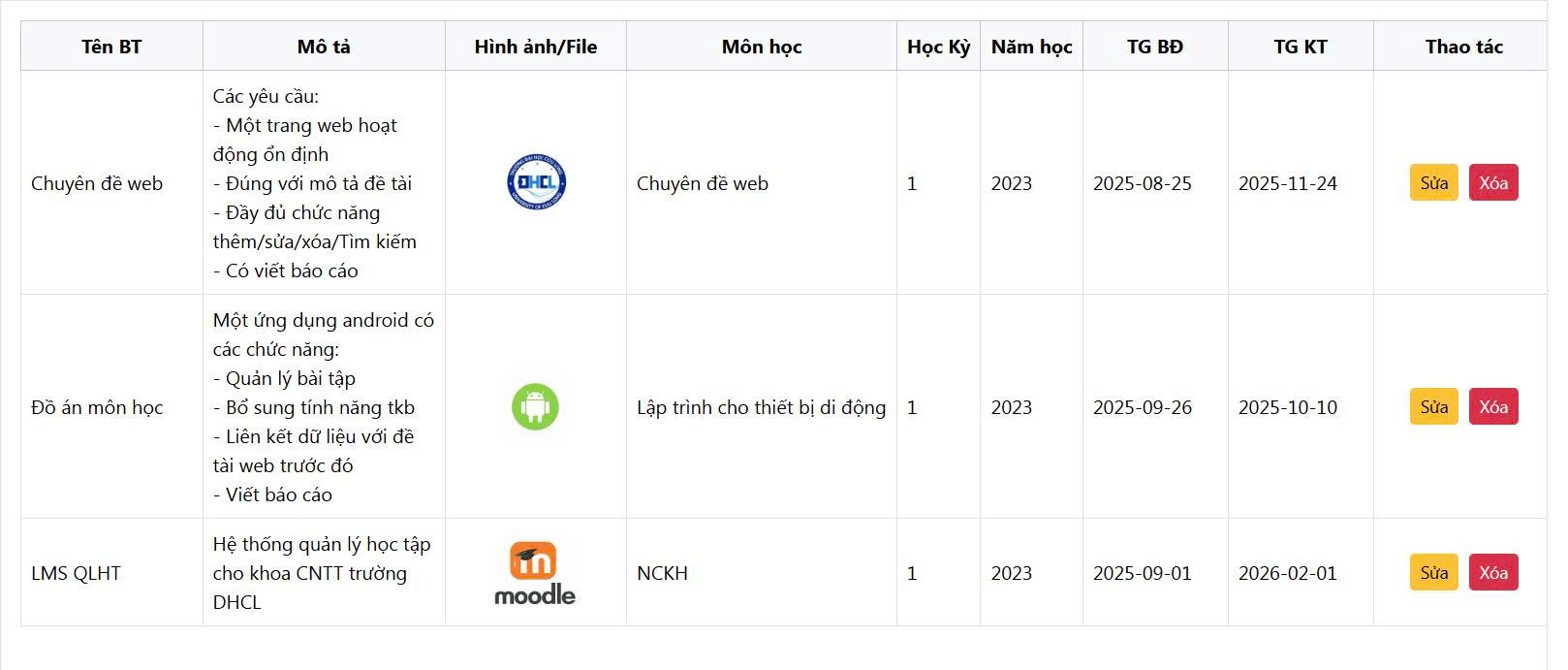Select the Năm học column header
Screen dimensions: 1568x670
pyautogui.click(x=1031, y=47)
